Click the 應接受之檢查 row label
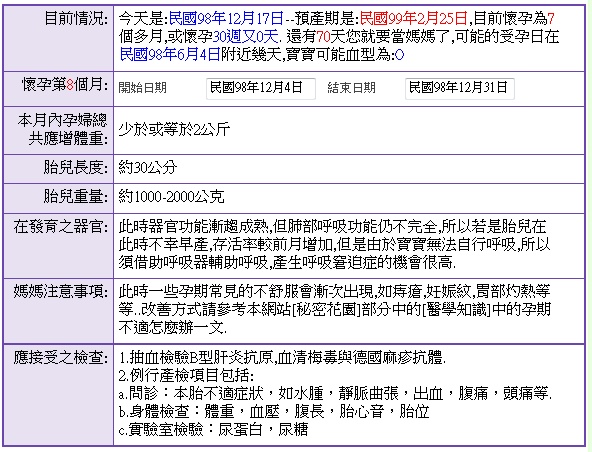Screen dimensions: 592x452 61,357
